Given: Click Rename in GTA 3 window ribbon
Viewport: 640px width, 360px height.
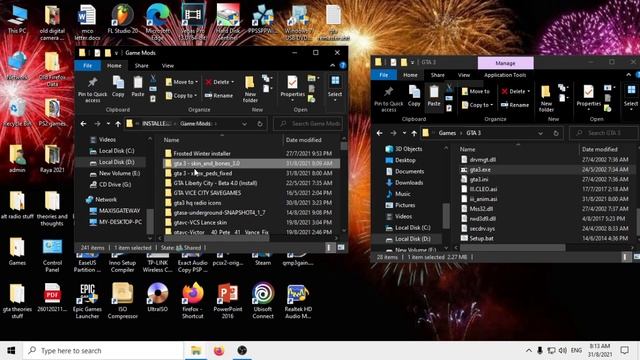Looking at the screenshot, I should 515,104.
